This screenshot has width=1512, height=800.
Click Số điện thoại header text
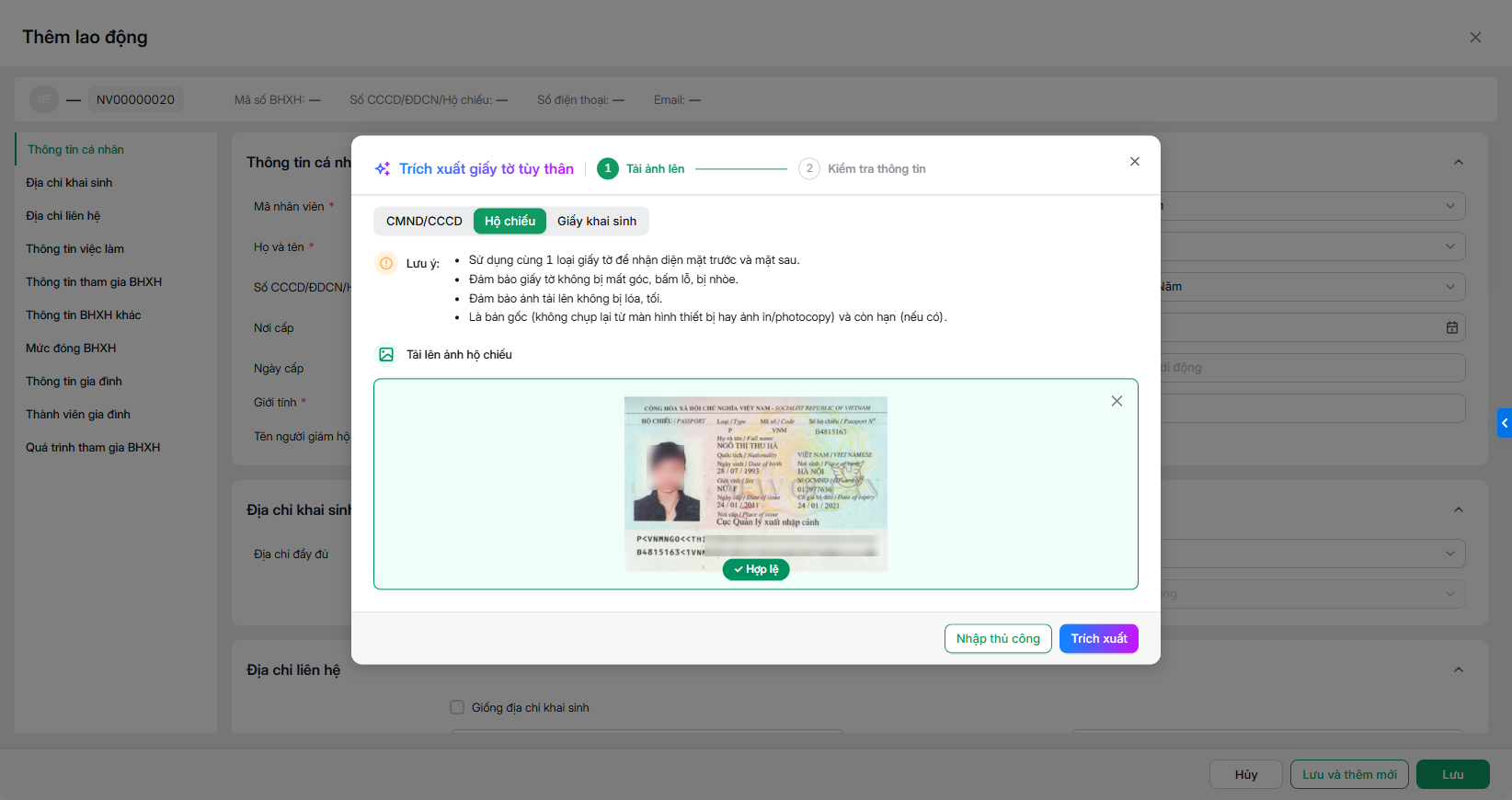pos(581,100)
